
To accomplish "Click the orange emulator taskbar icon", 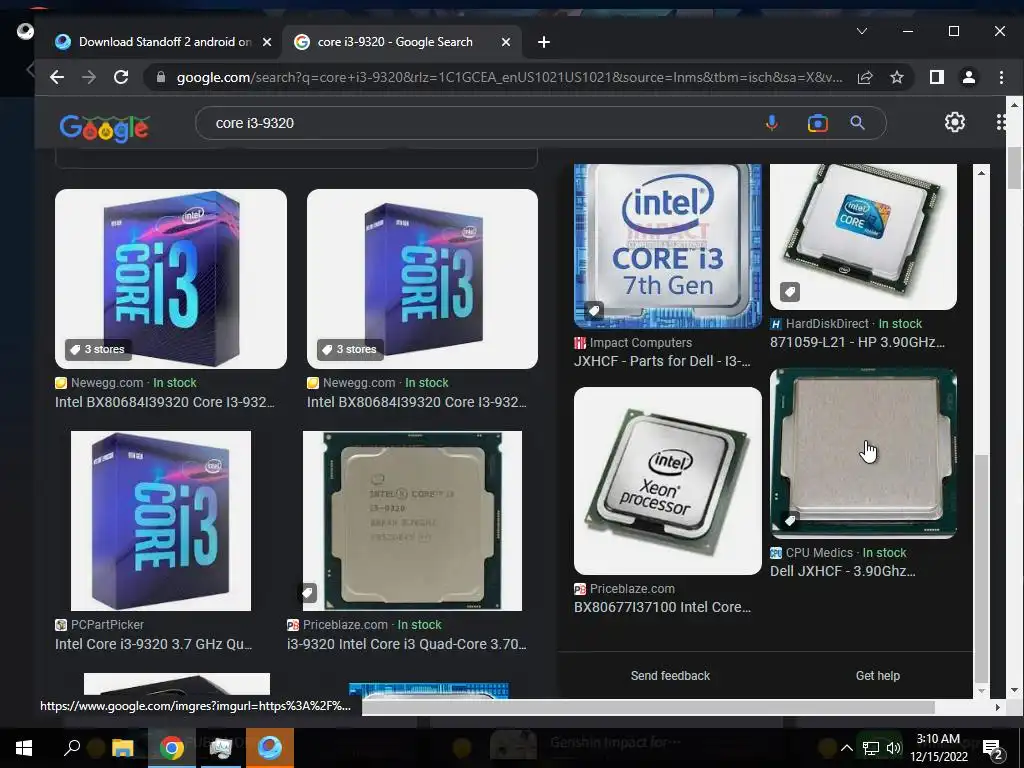I will click(269, 748).
